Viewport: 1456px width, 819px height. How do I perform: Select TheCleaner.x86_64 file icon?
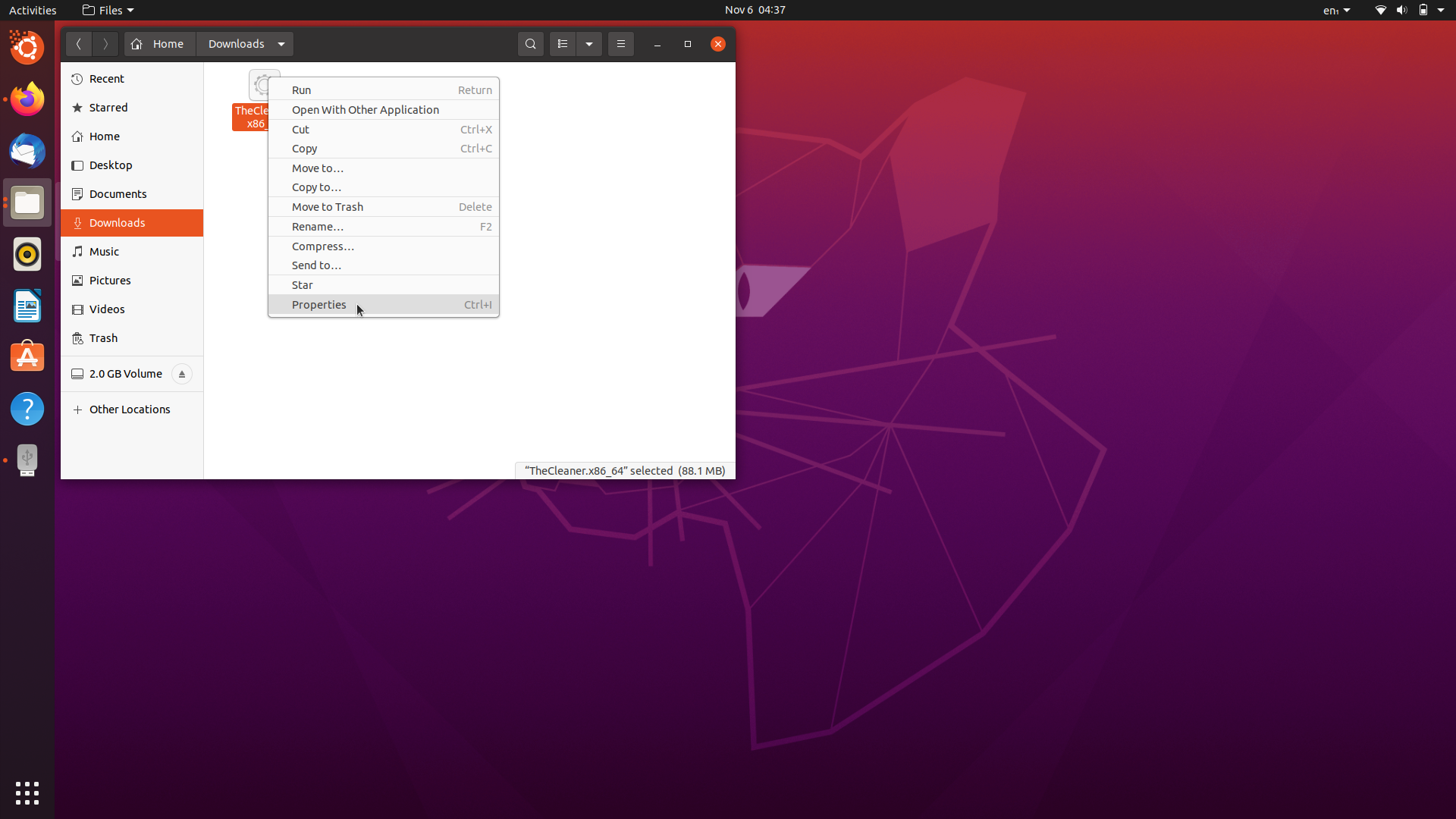click(257, 86)
